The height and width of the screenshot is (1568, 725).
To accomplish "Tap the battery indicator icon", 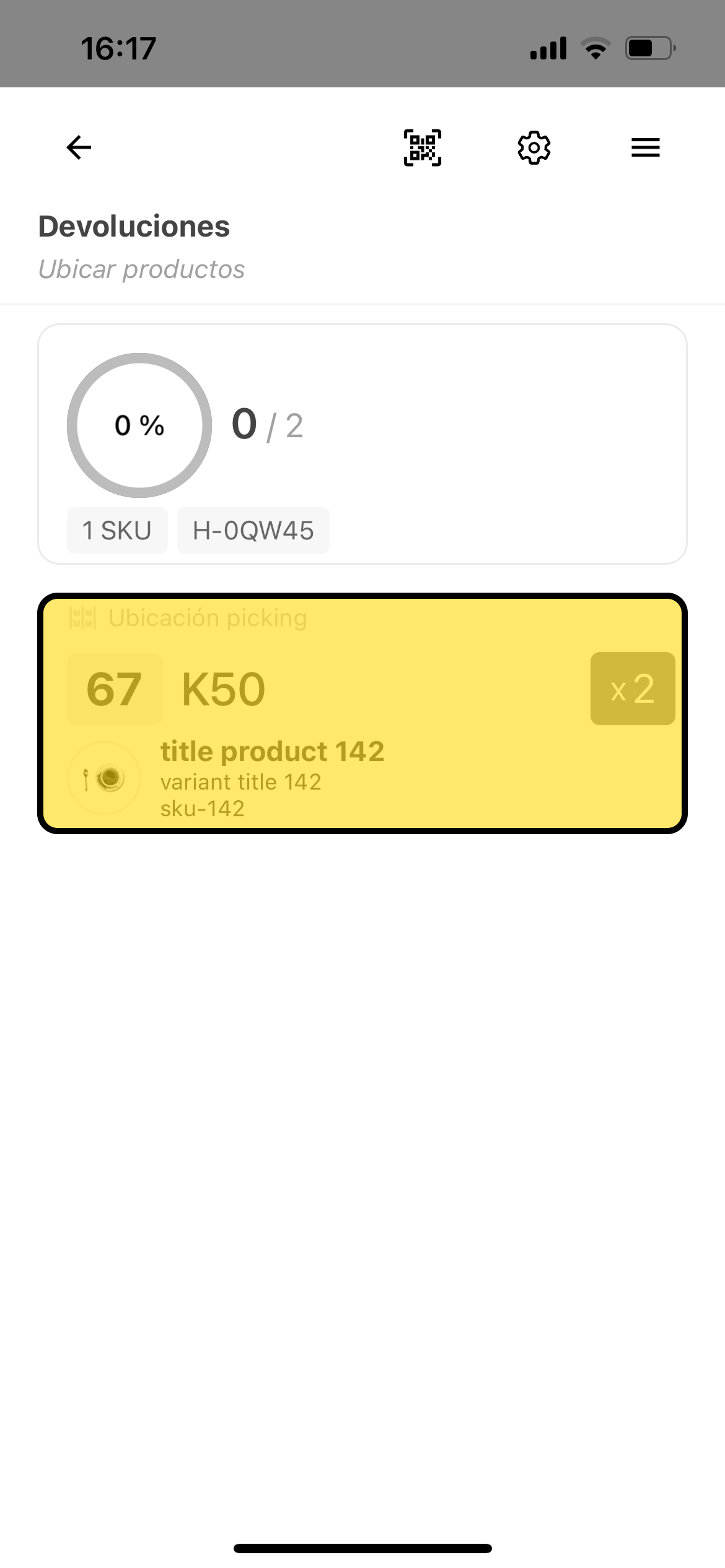I will point(650,48).
